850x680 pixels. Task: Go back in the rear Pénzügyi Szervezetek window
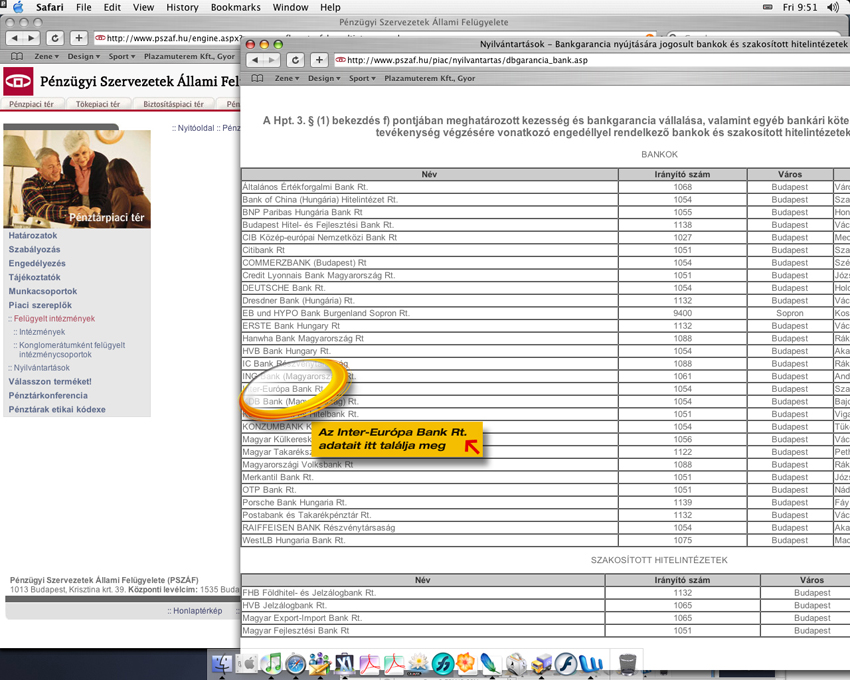(15, 38)
